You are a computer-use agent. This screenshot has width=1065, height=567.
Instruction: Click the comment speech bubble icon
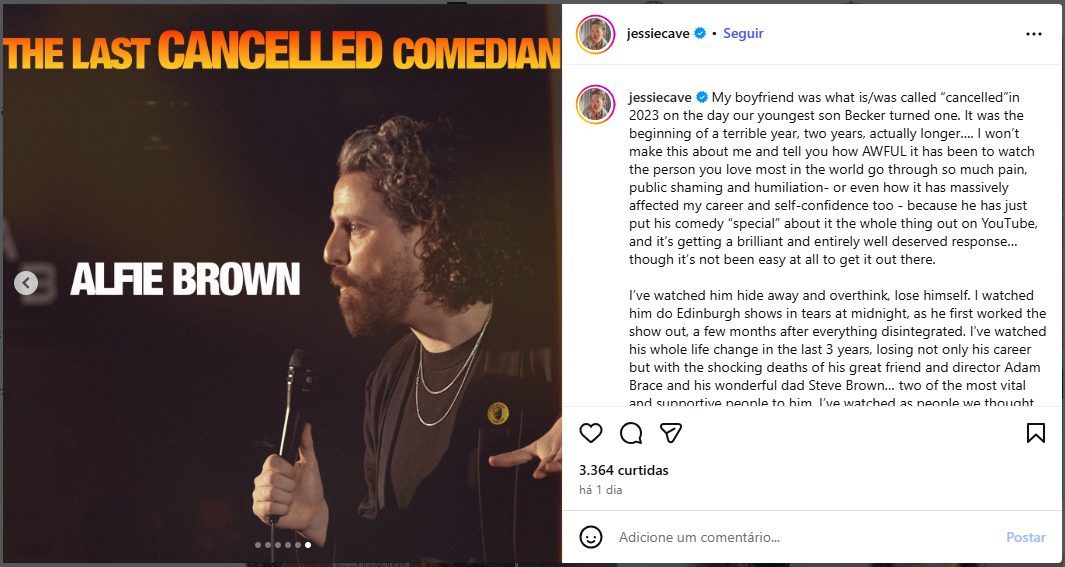pyautogui.click(x=631, y=433)
